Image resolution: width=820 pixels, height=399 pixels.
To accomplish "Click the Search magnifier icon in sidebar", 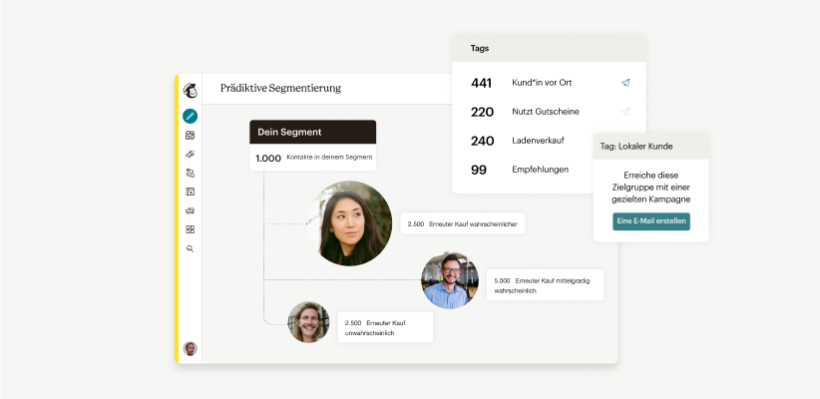I will click(x=190, y=249).
